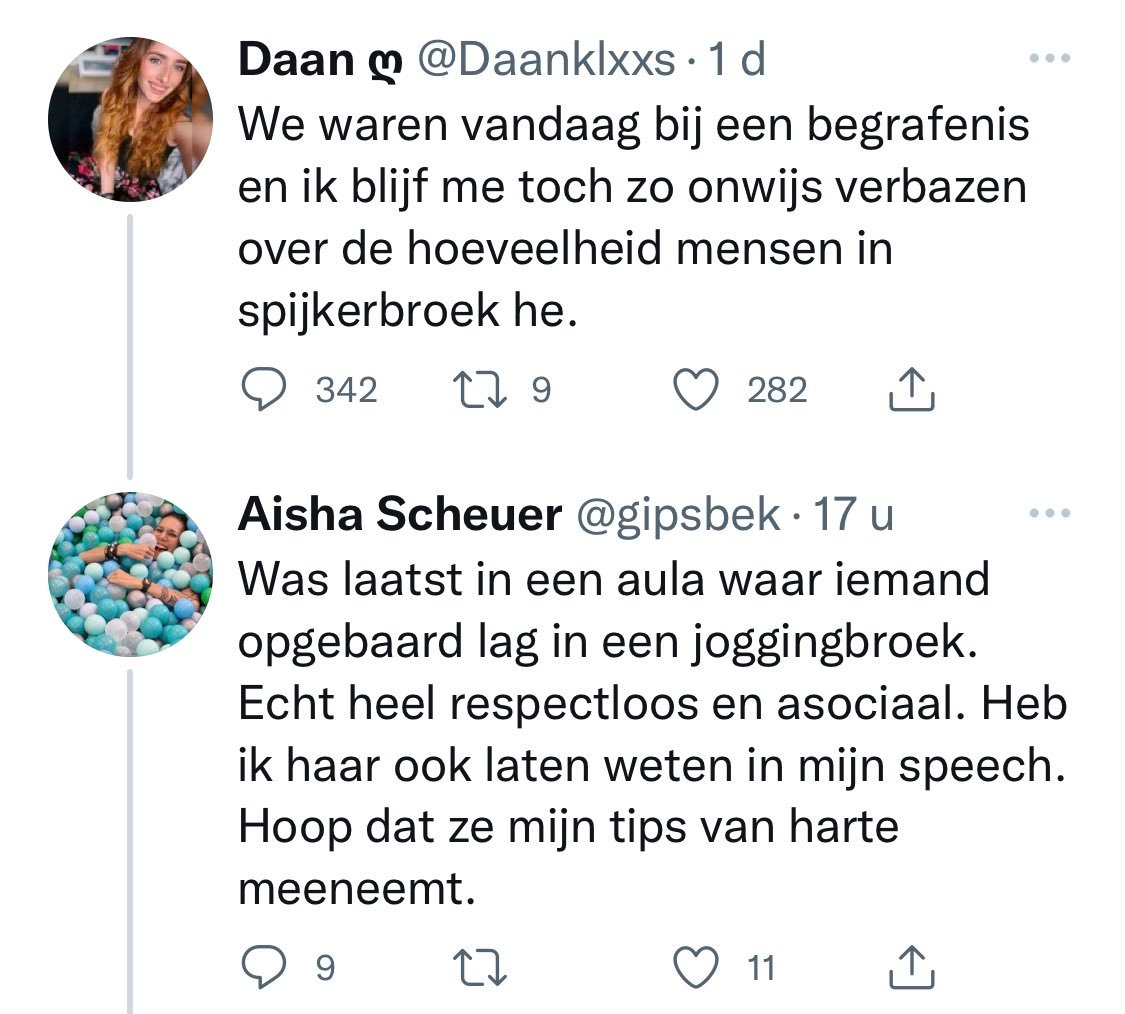
Task: Open Aisha's reply text about joggingbroek
Action: 650,730
